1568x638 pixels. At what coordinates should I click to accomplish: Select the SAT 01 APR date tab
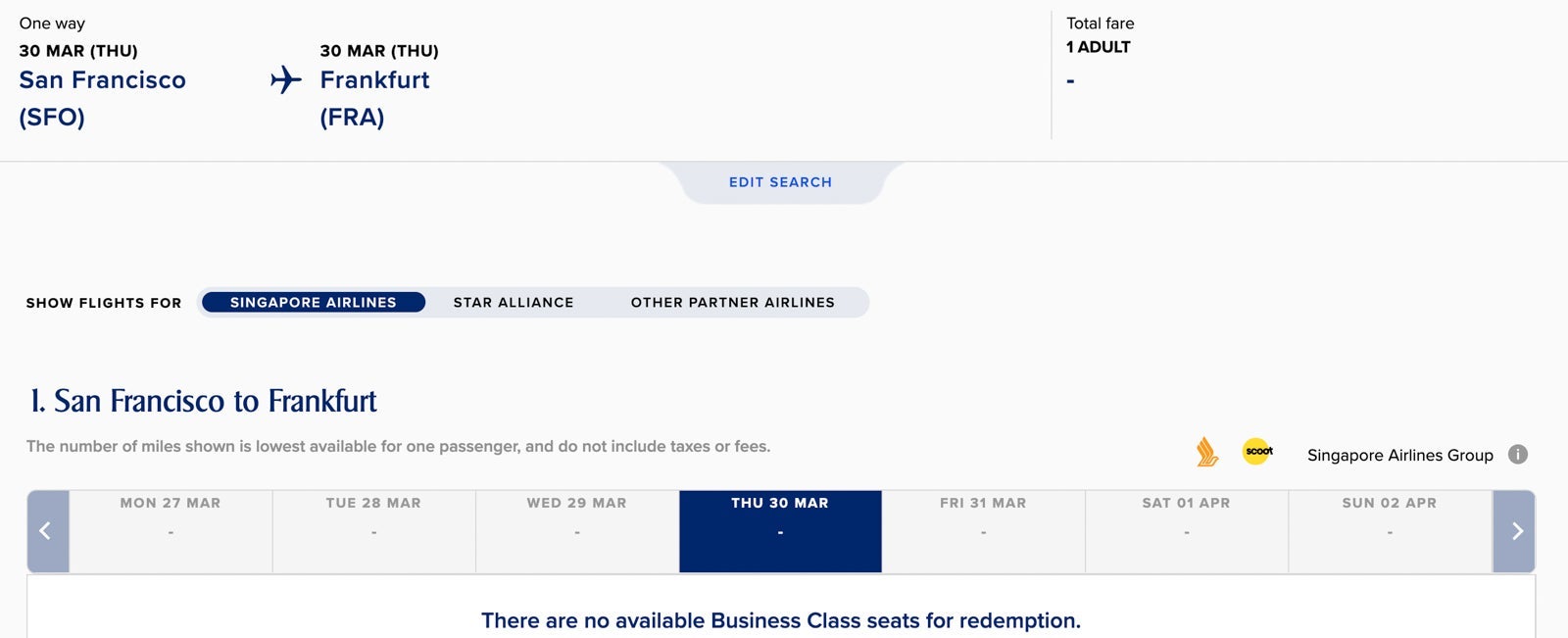click(x=1186, y=530)
